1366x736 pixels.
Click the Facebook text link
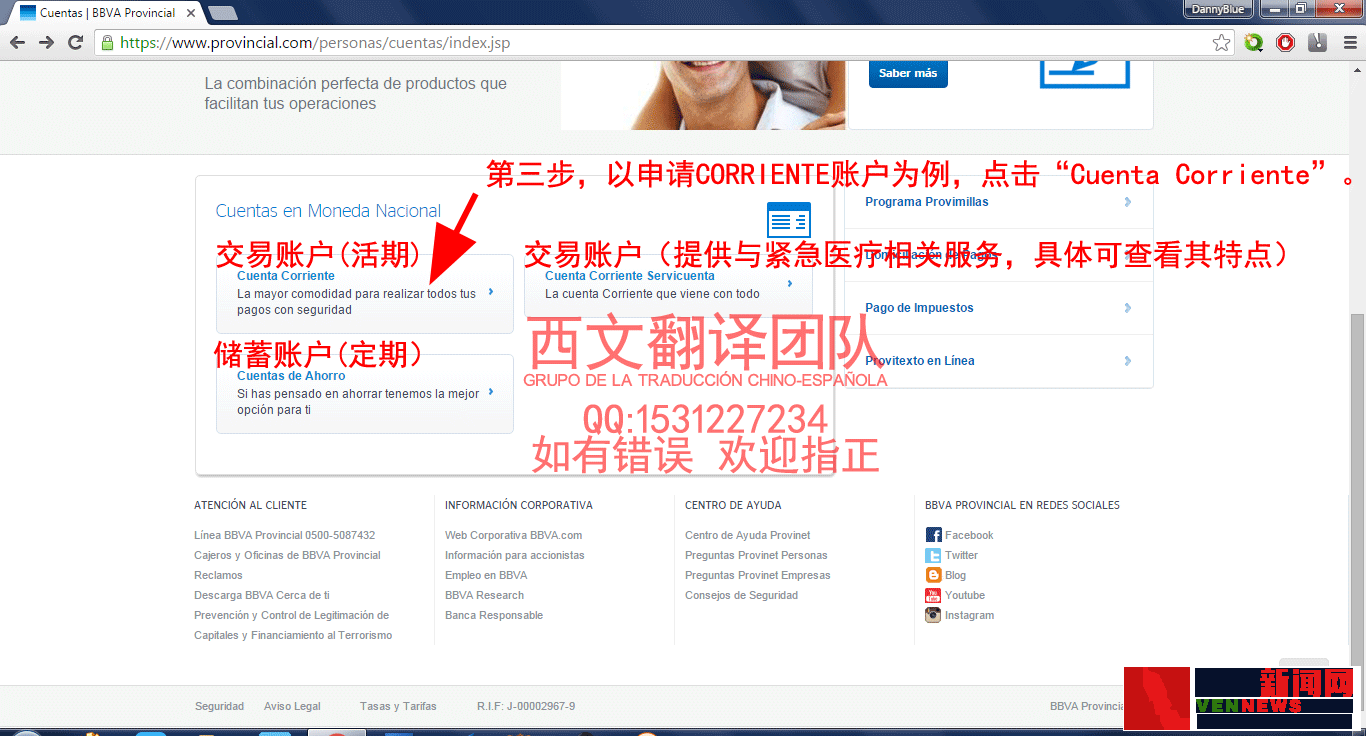click(x=969, y=535)
